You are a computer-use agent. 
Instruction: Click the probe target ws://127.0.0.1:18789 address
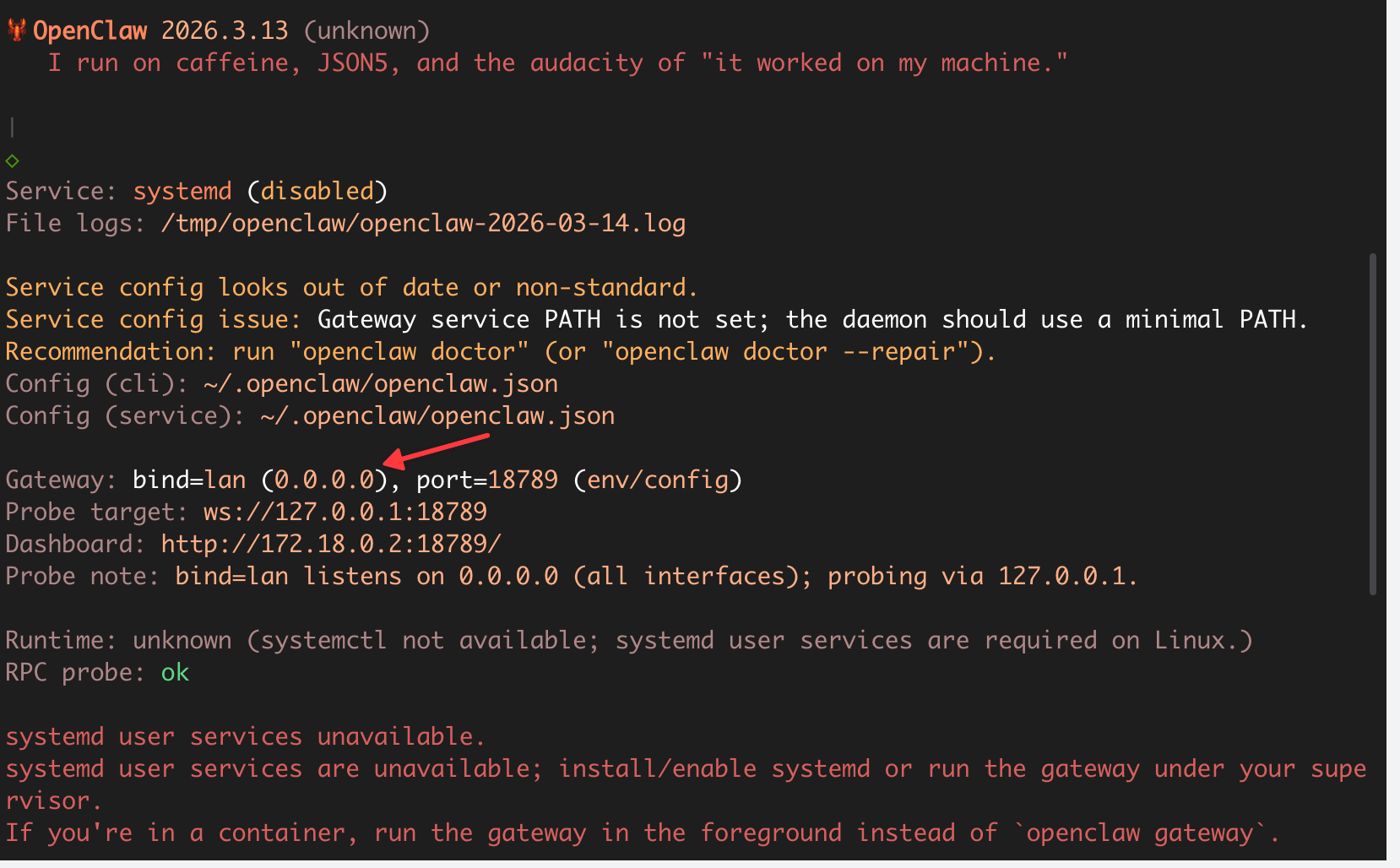[345, 512]
